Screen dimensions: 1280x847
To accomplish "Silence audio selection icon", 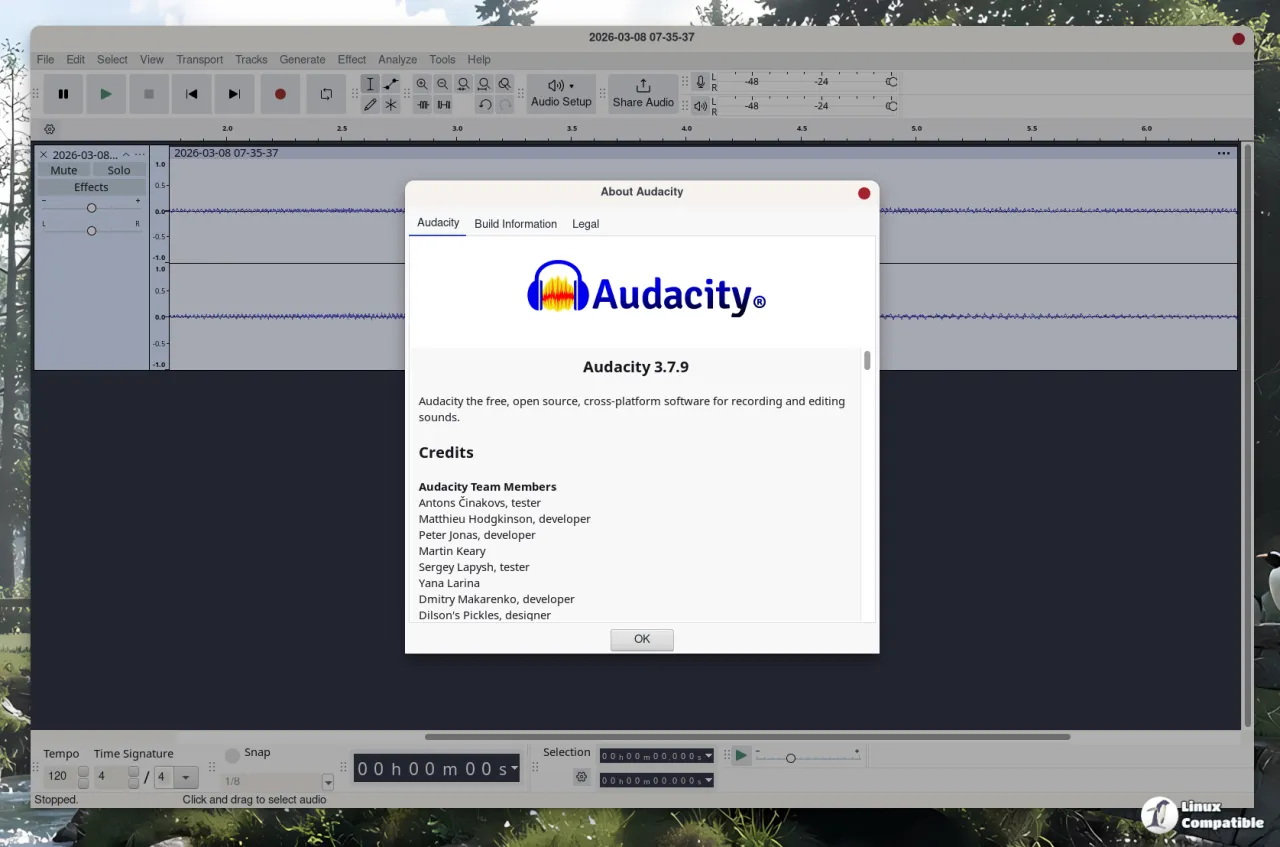I will (x=443, y=104).
